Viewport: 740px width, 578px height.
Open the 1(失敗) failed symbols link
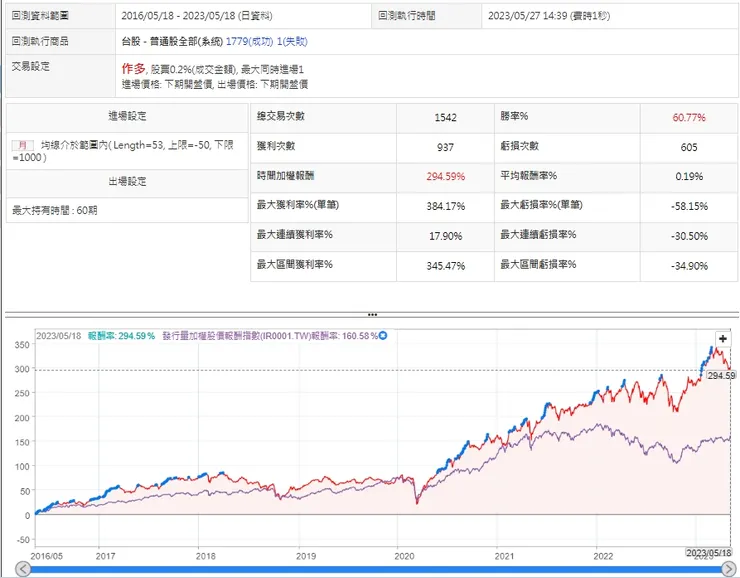point(292,42)
